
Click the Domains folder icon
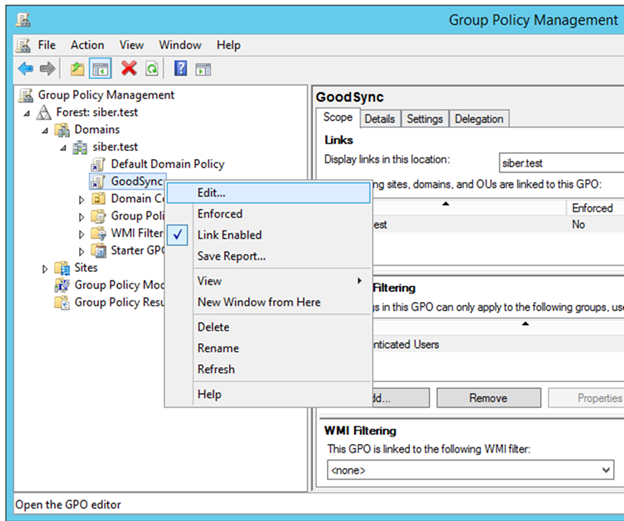pyautogui.click(x=62, y=130)
